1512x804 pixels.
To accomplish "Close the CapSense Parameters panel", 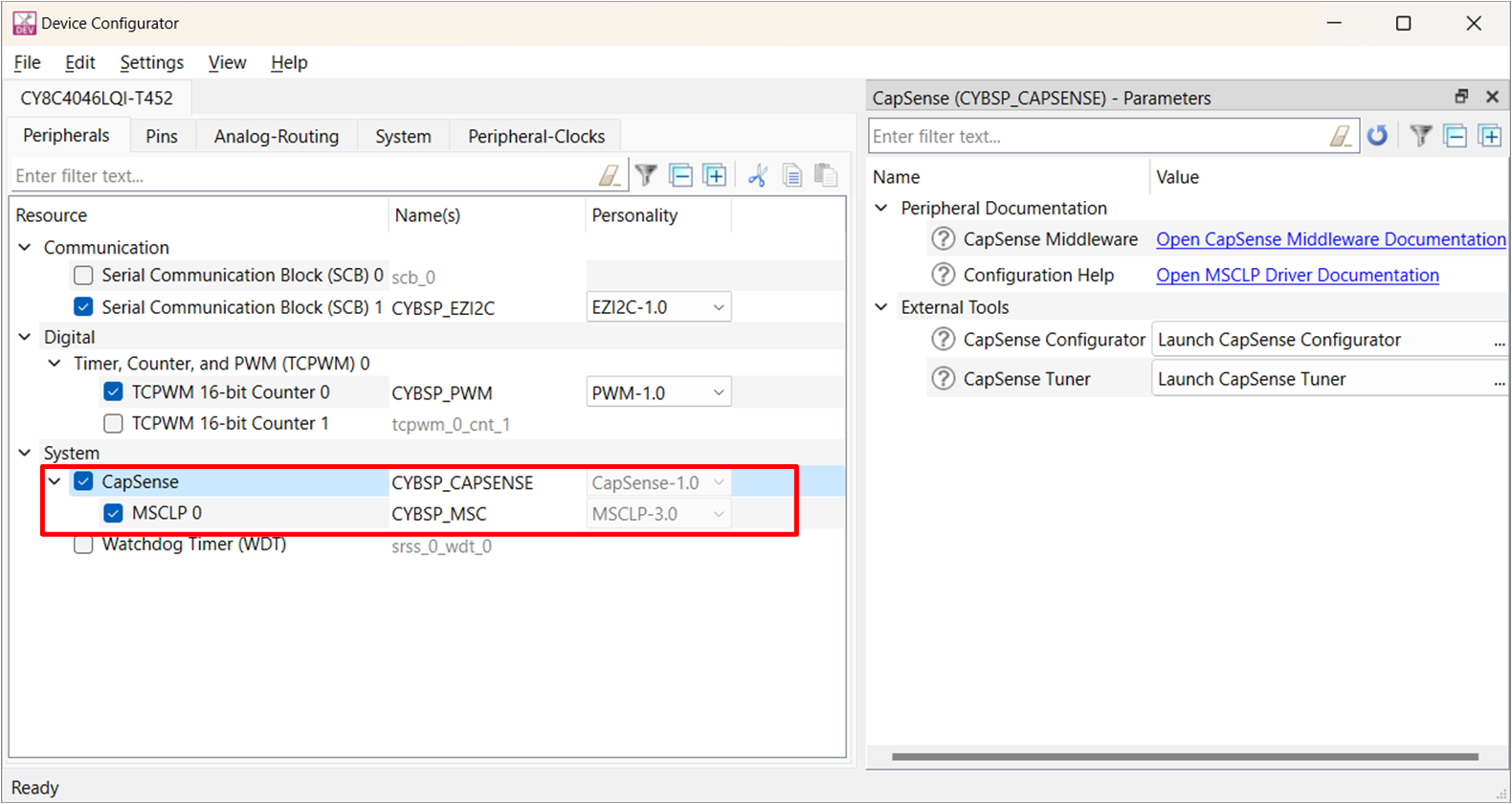I will (1492, 97).
